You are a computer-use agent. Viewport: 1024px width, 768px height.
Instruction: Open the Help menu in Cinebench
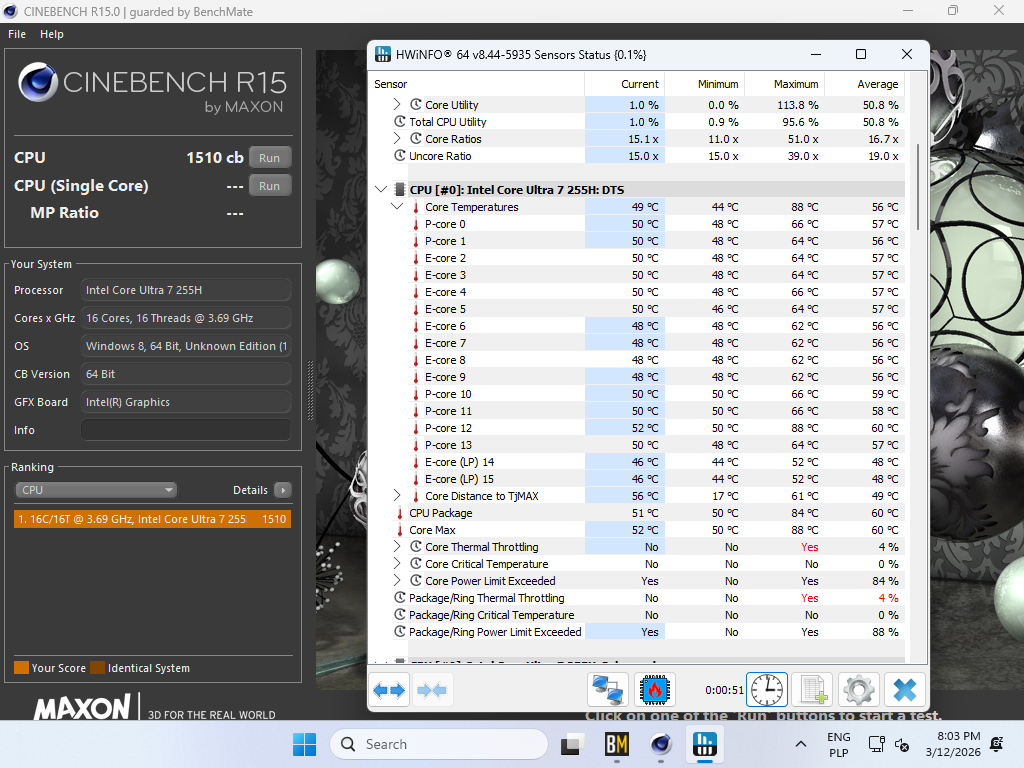click(52, 34)
